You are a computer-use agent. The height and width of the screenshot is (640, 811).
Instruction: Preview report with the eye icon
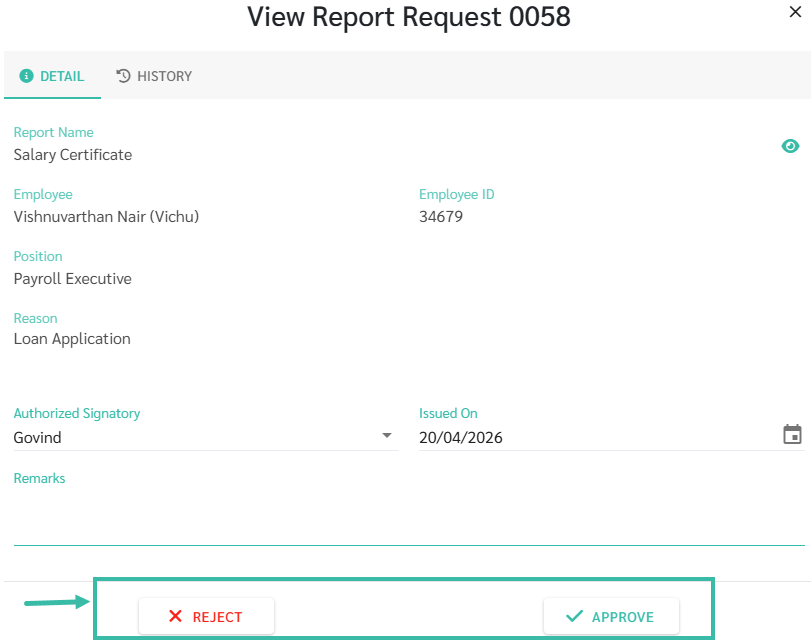[x=790, y=146]
